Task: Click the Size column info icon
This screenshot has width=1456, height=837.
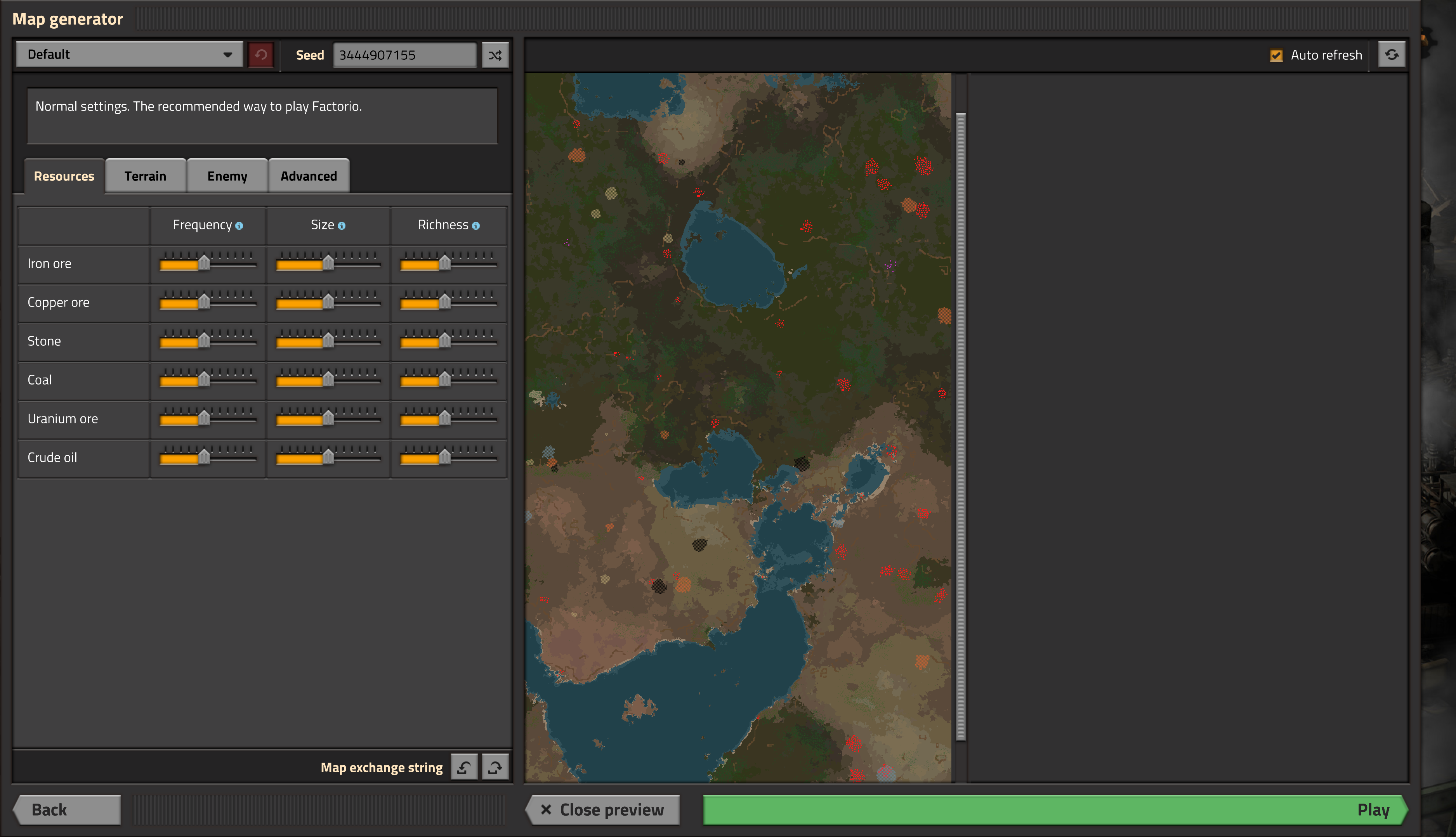Action: pos(342,226)
